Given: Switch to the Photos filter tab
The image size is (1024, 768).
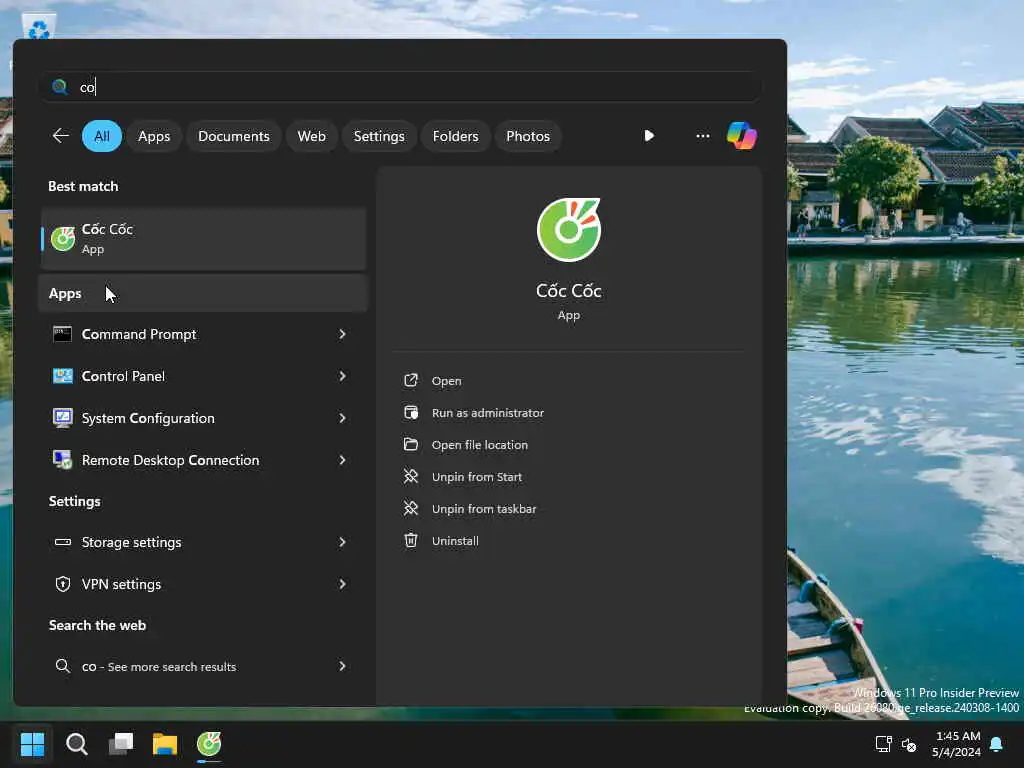Looking at the screenshot, I should [x=528, y=136].
